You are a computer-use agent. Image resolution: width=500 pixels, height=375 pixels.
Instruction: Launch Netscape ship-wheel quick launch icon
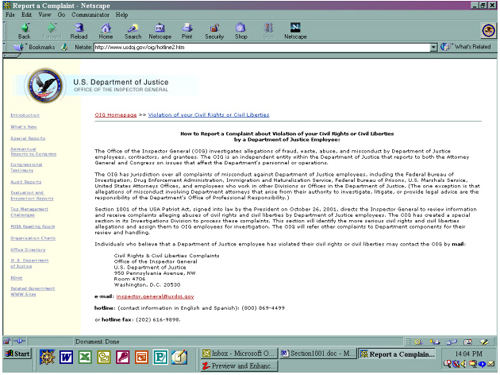pyautogui.click(x=47, y=358)
